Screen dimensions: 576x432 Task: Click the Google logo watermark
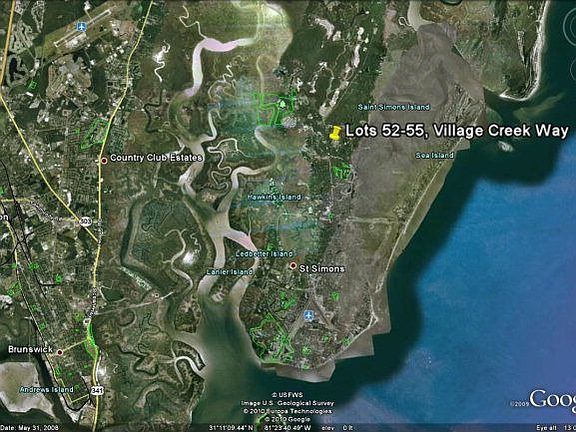(x=552, y=400)
